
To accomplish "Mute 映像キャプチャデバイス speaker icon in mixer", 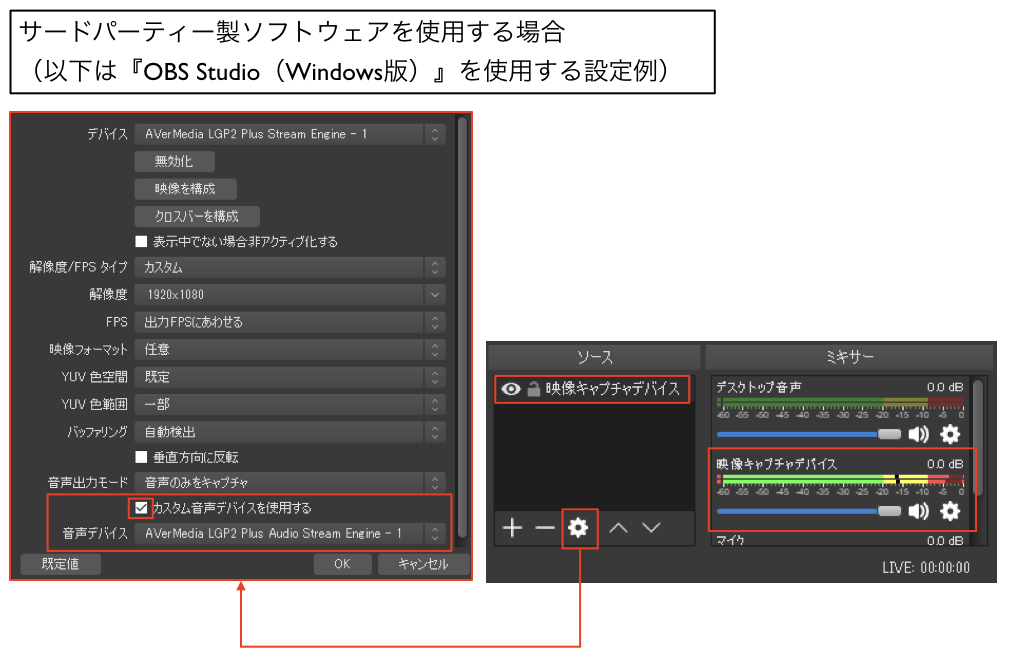I will point(919,511).
